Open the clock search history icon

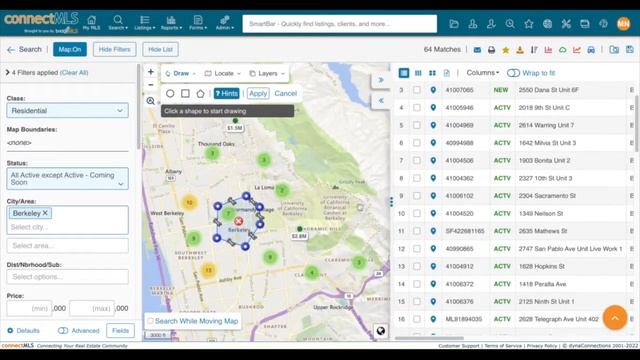coord(510,24)
